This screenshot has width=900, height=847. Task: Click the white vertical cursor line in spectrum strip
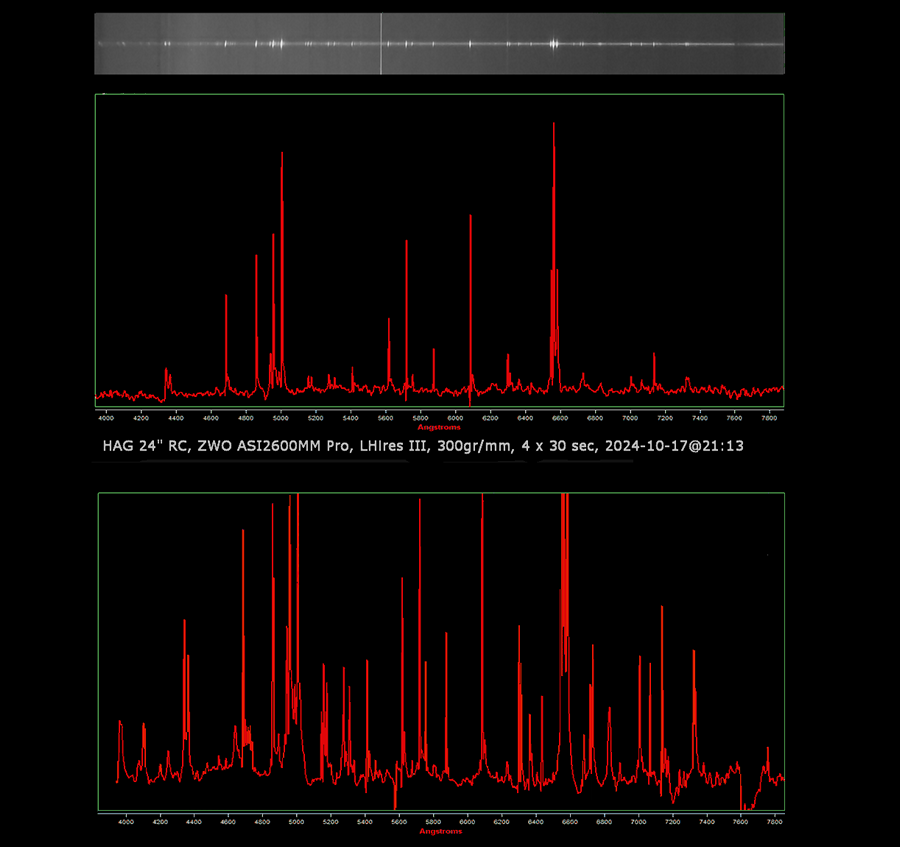pos(381,44)
